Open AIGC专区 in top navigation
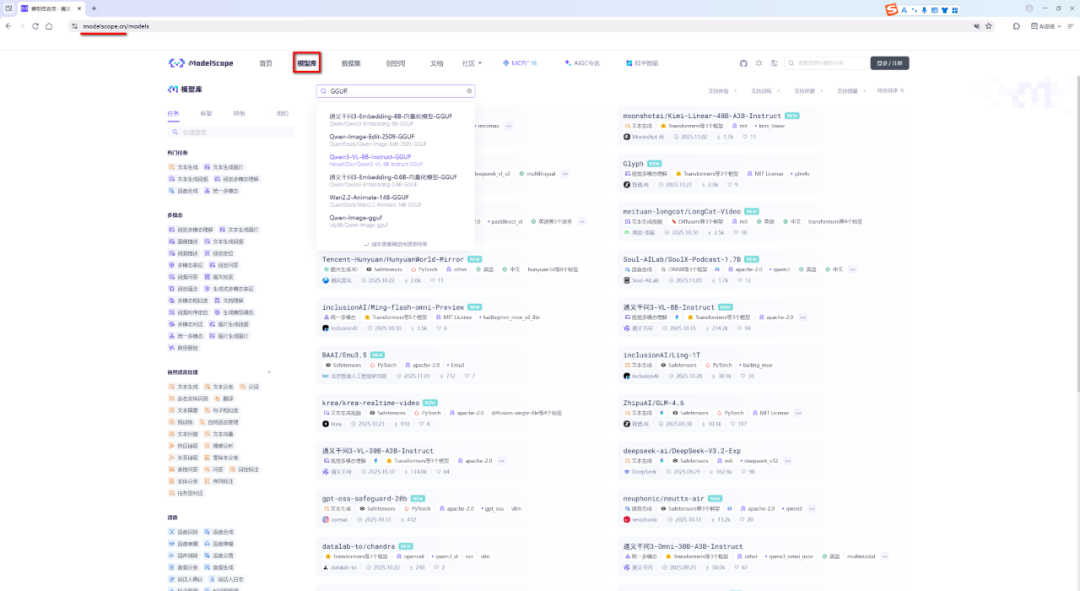The width and height of the screenshot is (1080, 591). click(x=582, y=63)
